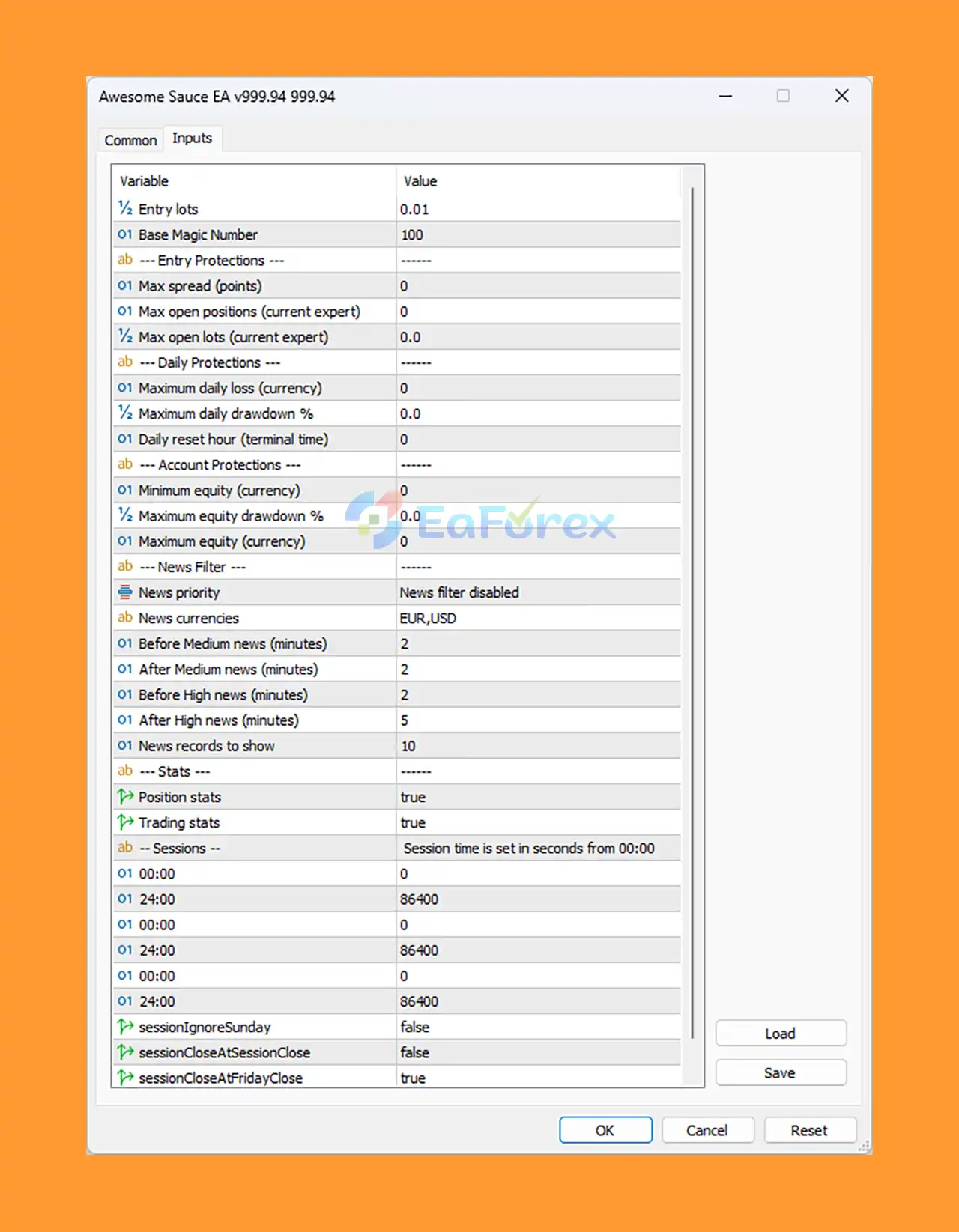Click the Reset button
The height and width of the screenshot is (1232, 959).
[809, 1131]
